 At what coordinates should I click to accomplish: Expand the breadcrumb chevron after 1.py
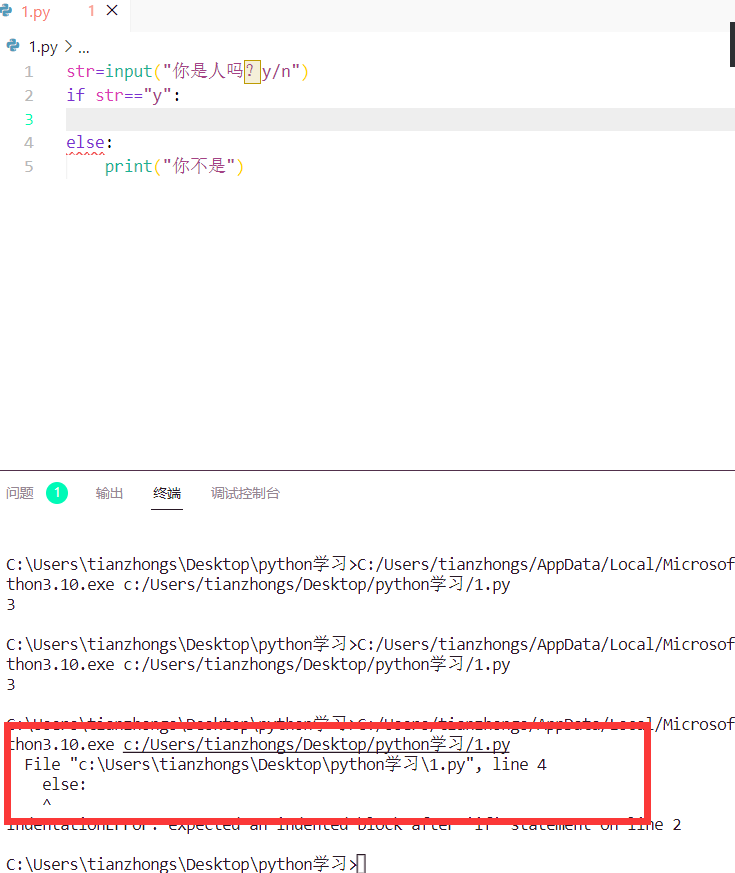(x=68, y=47)
